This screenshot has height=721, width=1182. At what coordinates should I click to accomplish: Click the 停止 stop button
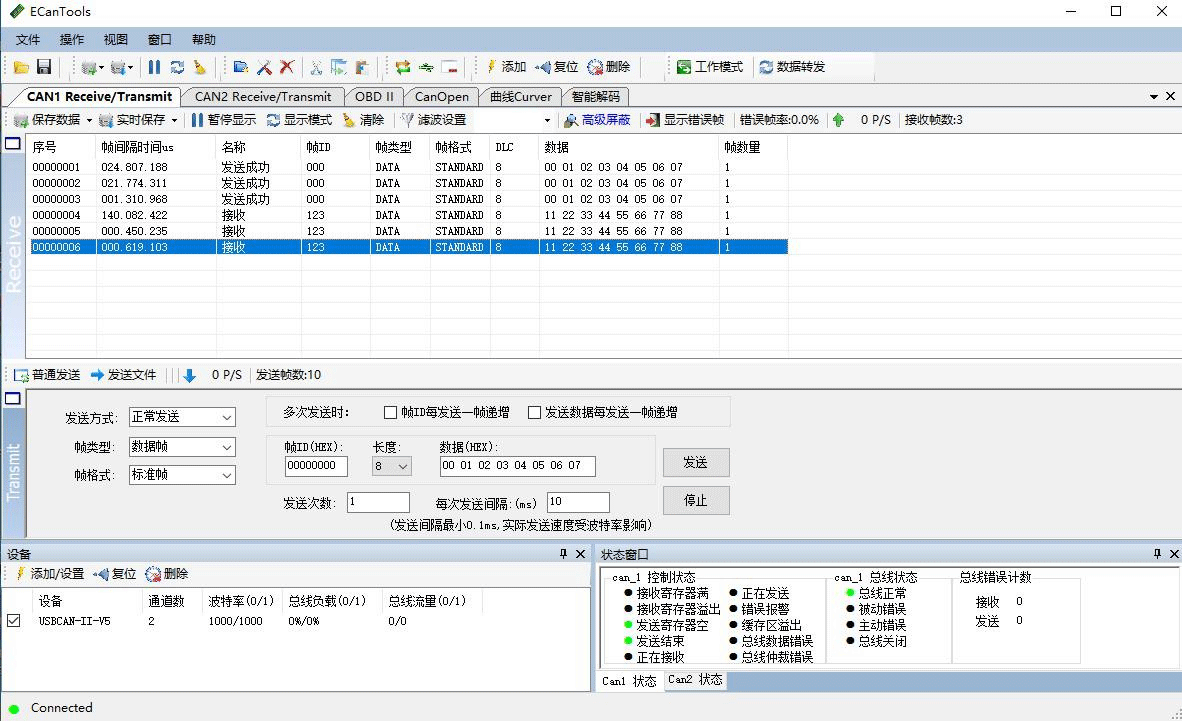(695, 500)
